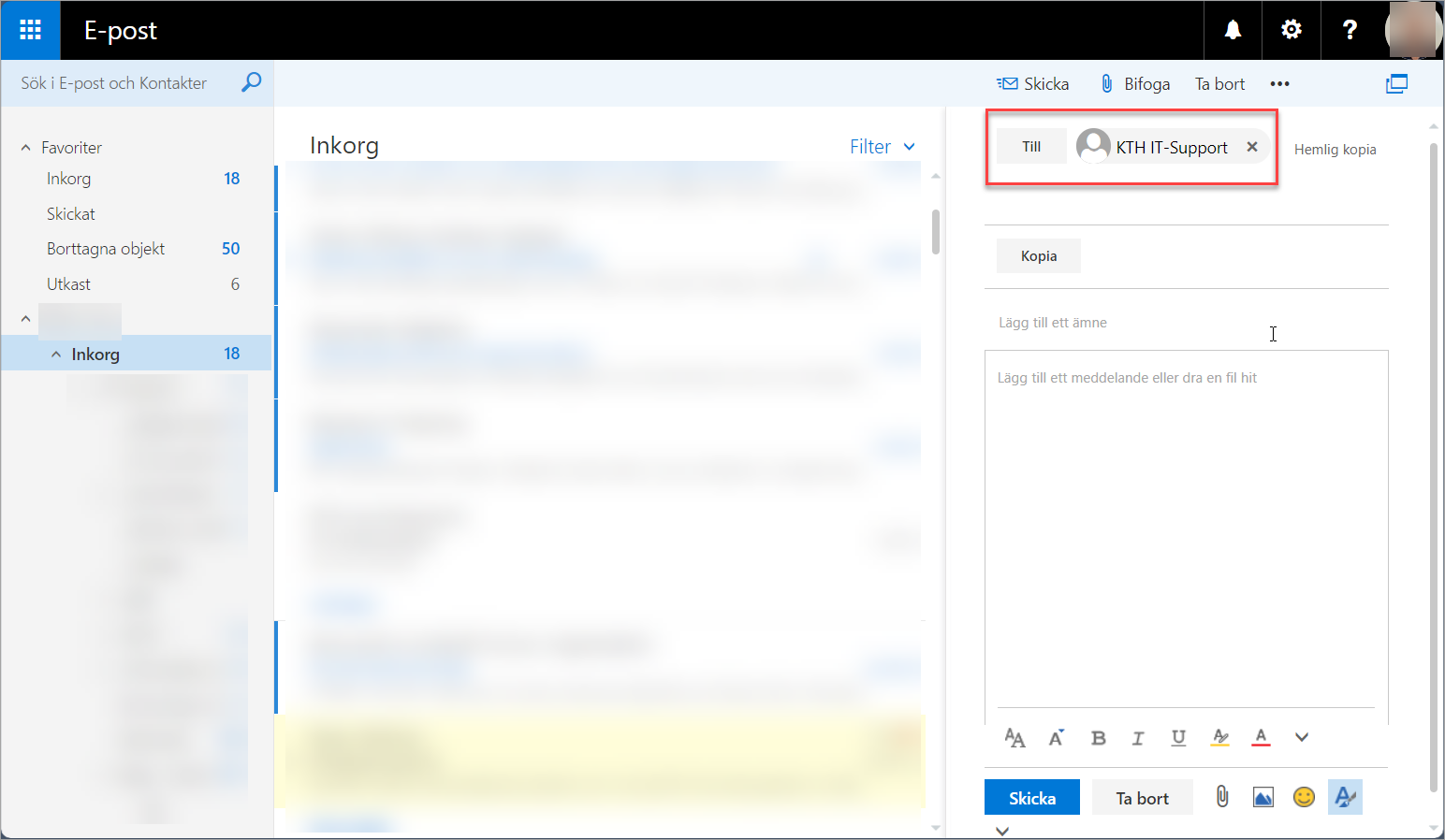
Task: Click the message list scrollbar
Action: click(x=936, y=232)
